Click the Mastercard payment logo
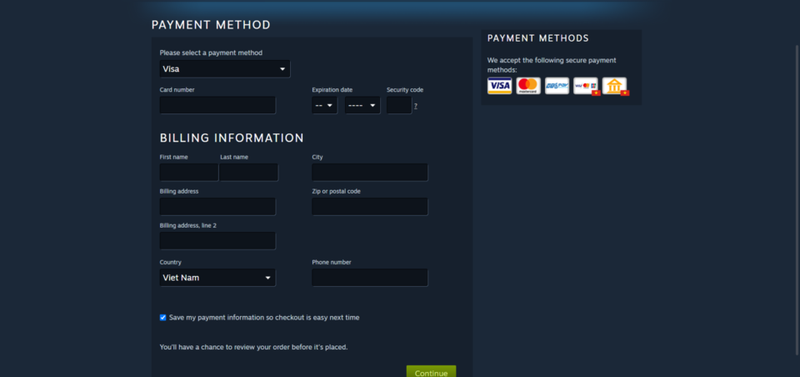Viewport: 800px width, 377px height. 528,86
